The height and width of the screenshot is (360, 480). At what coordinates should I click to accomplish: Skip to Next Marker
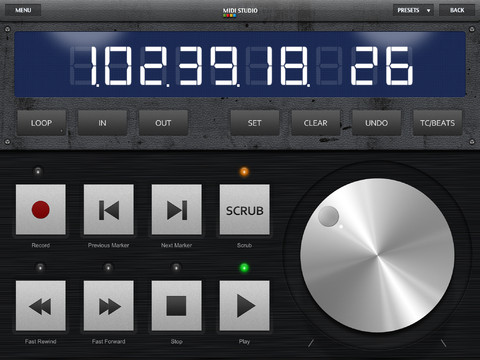click(x=177, y=210)
